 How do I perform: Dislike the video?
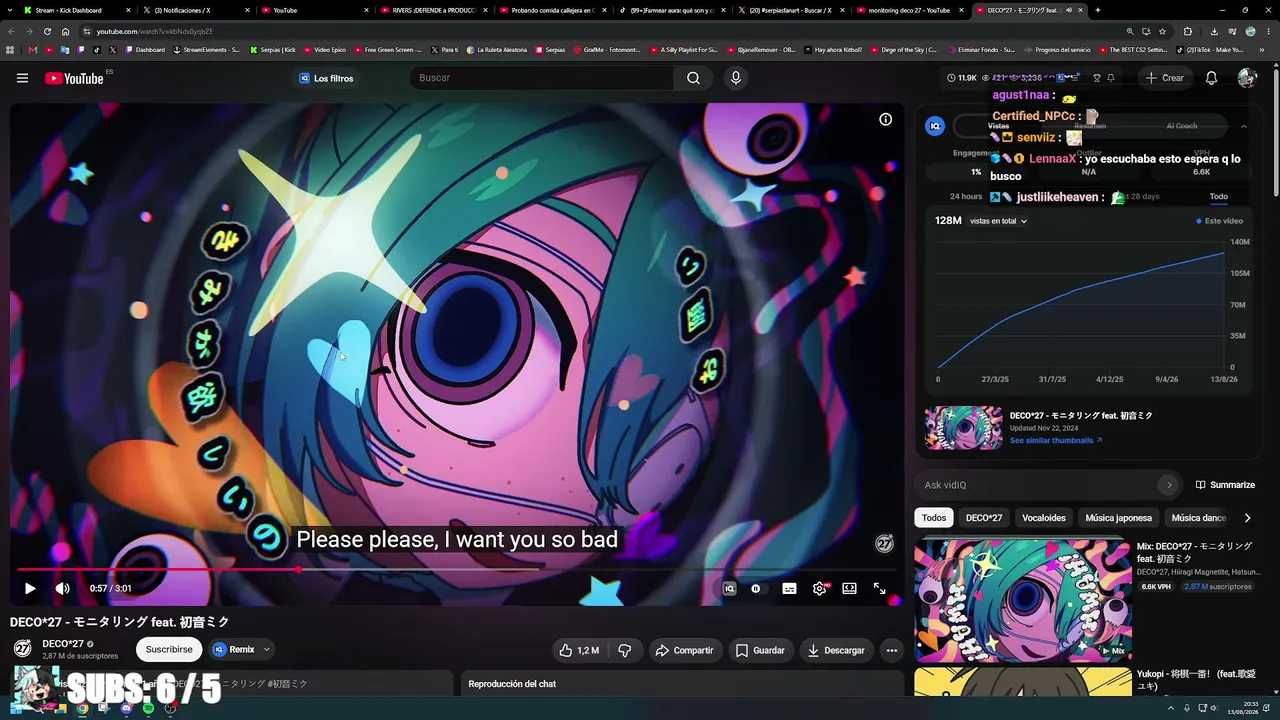point(624,650)
